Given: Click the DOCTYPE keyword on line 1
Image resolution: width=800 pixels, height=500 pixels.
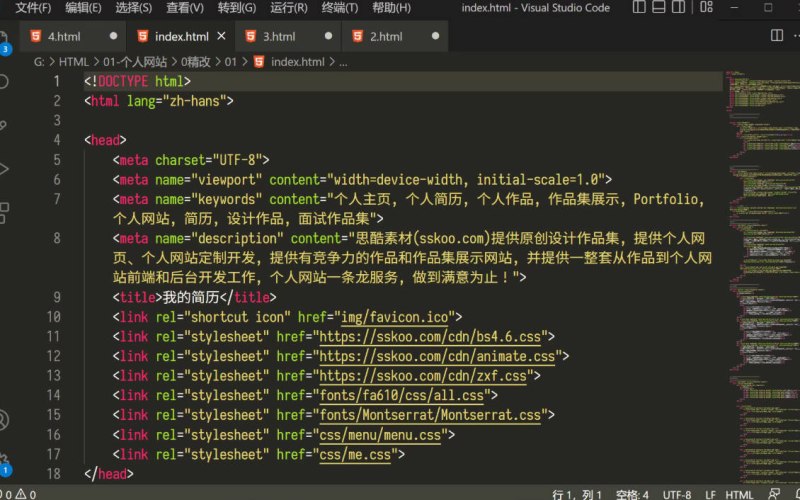Looking at the screenshot, I should (x=123, y=82).
